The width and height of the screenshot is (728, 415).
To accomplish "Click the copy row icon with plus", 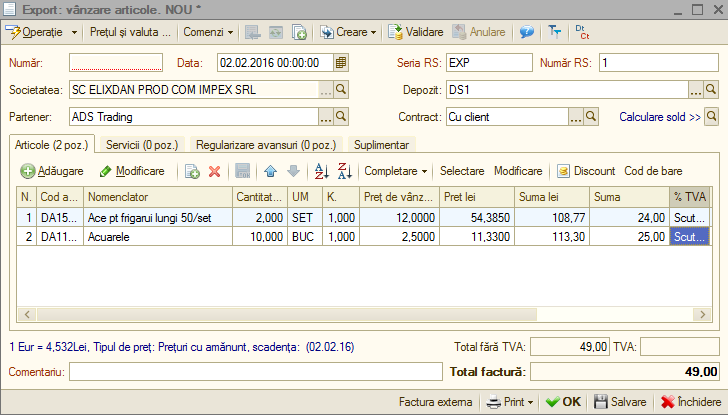I will [x=192, y=171].
